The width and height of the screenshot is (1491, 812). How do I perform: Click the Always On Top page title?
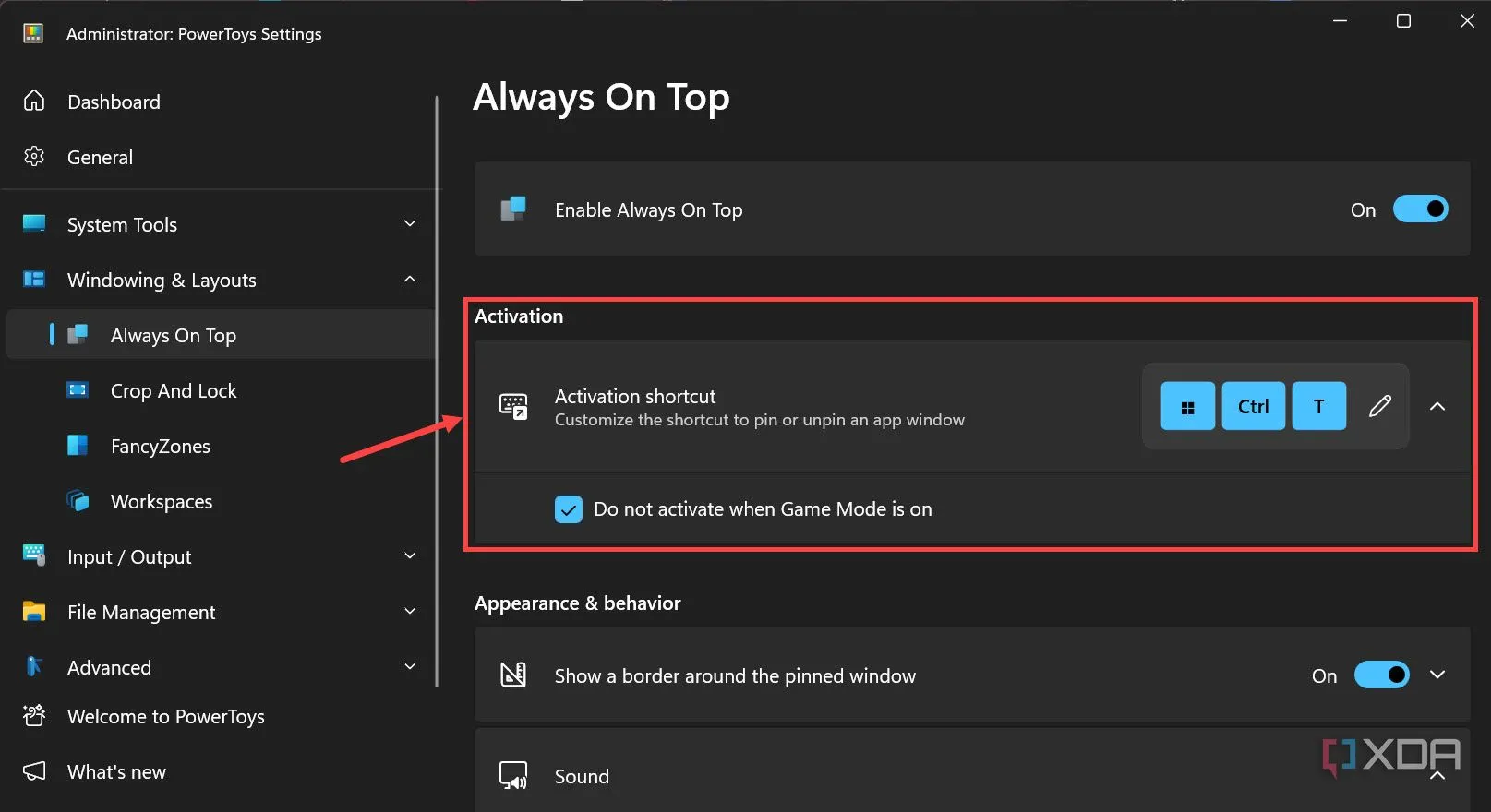(x=601, y=98)
